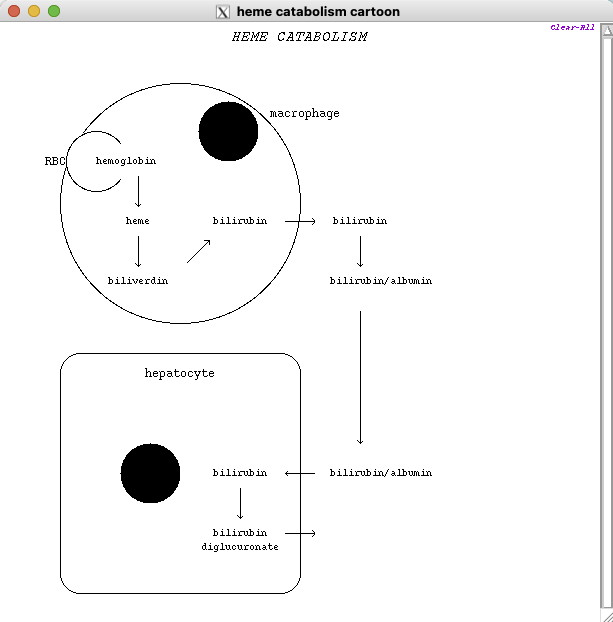Click the macrophage label
The height and width of the screenshot is (622, 613).
(304, 113)
